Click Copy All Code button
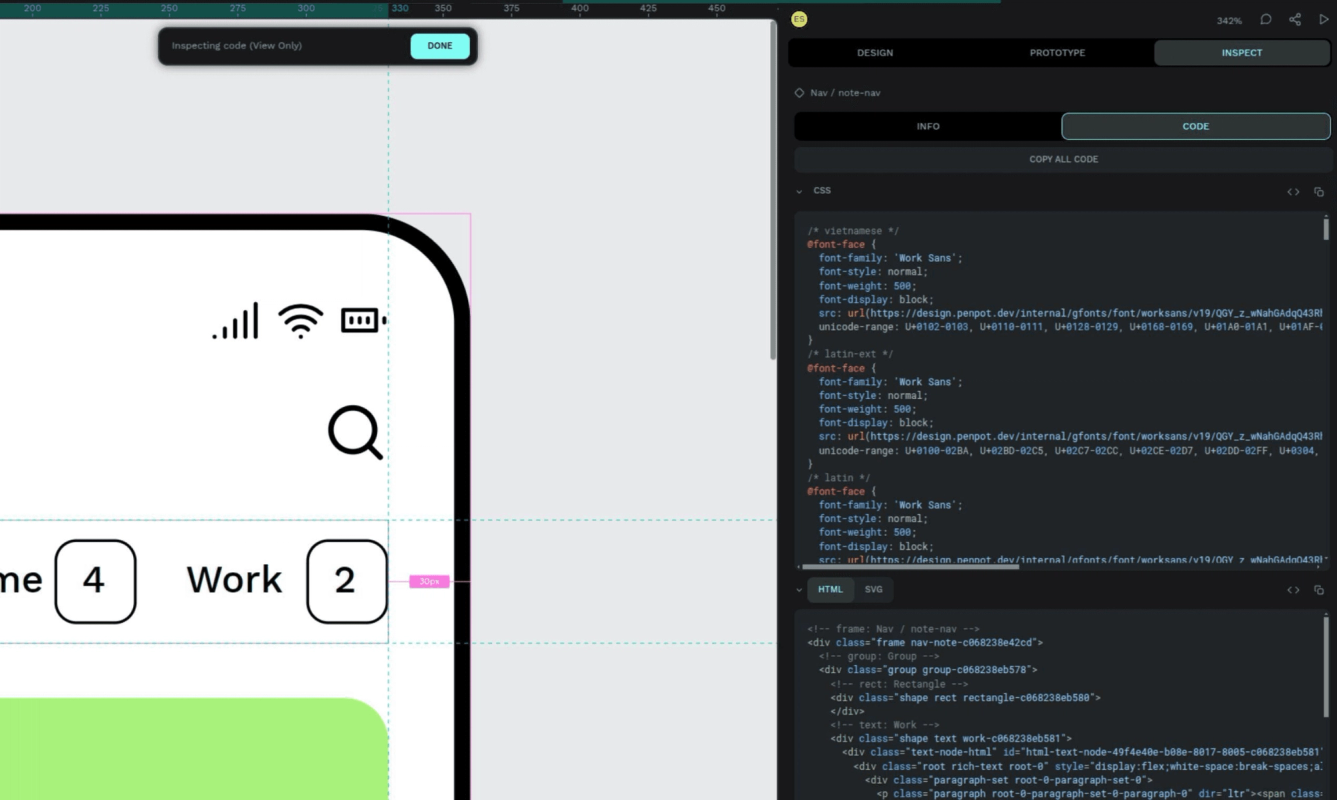The image size is (1337, 800). (1064, 159)
